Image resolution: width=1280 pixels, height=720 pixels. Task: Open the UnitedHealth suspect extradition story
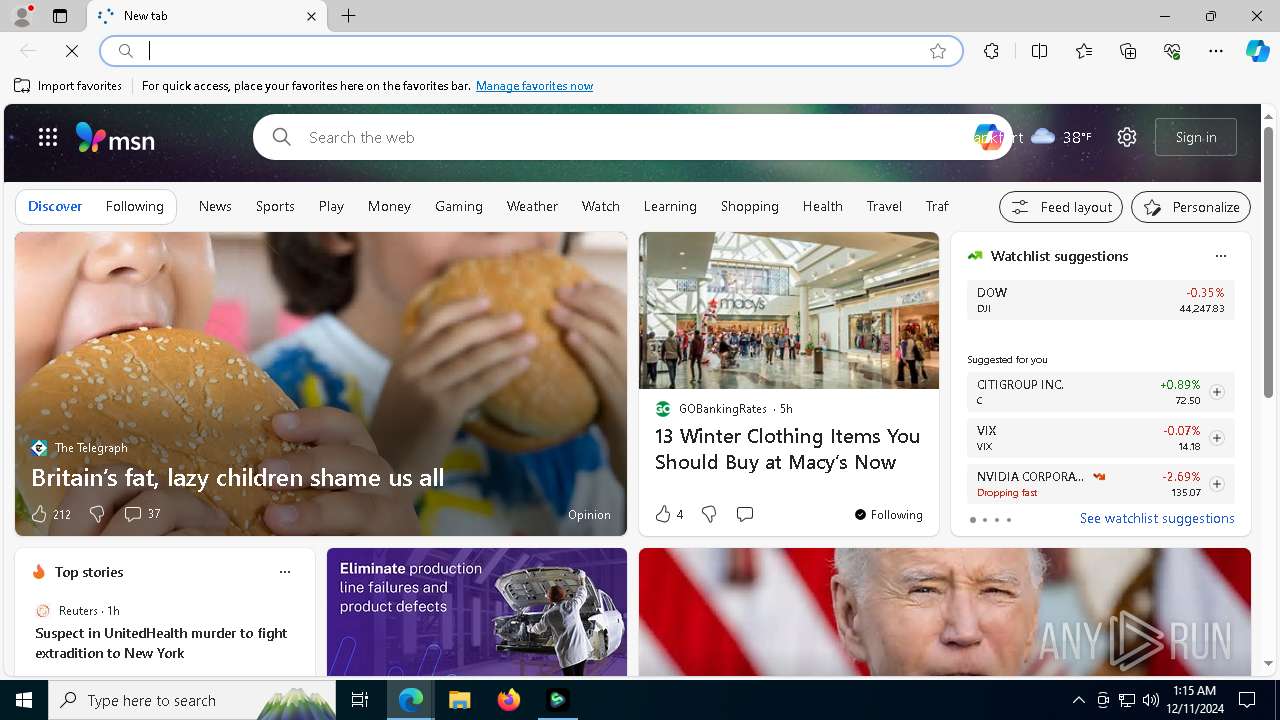point(161,643)
